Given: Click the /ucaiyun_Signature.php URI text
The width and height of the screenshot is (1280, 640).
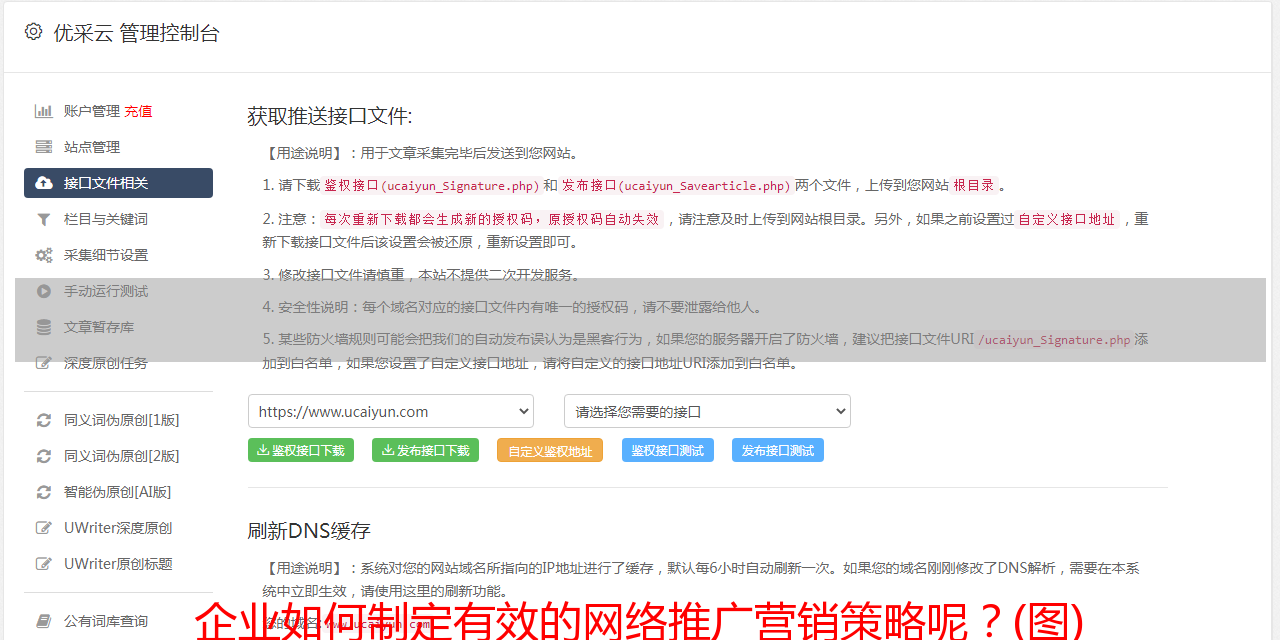Looking at the screenshot, I should click(x=1054, y=340).
